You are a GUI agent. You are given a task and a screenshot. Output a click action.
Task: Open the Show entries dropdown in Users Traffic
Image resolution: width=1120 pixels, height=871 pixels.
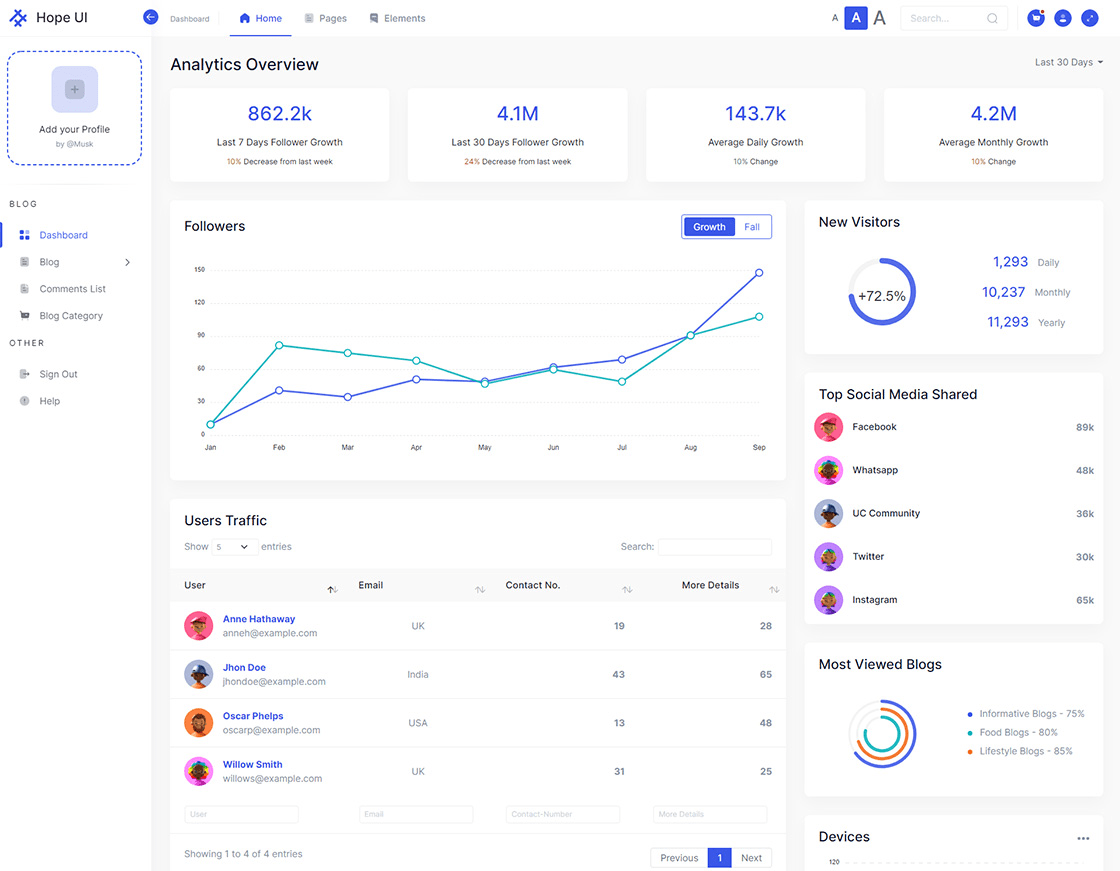[233, 546]
